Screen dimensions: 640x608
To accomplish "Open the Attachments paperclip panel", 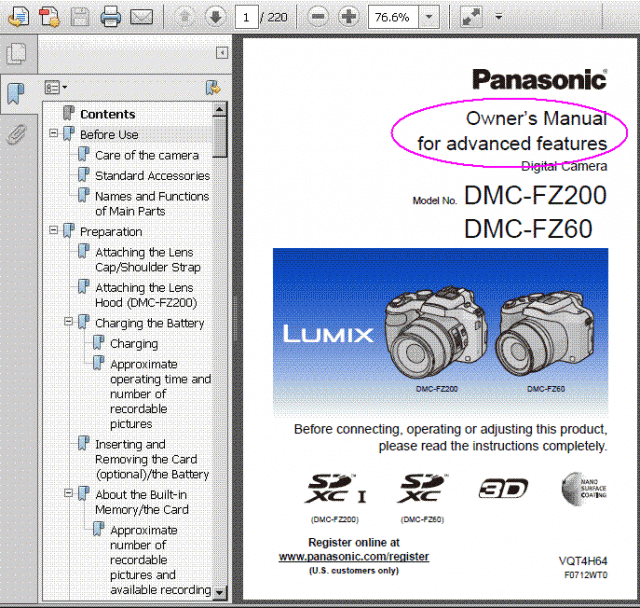I will coord(16,134).
